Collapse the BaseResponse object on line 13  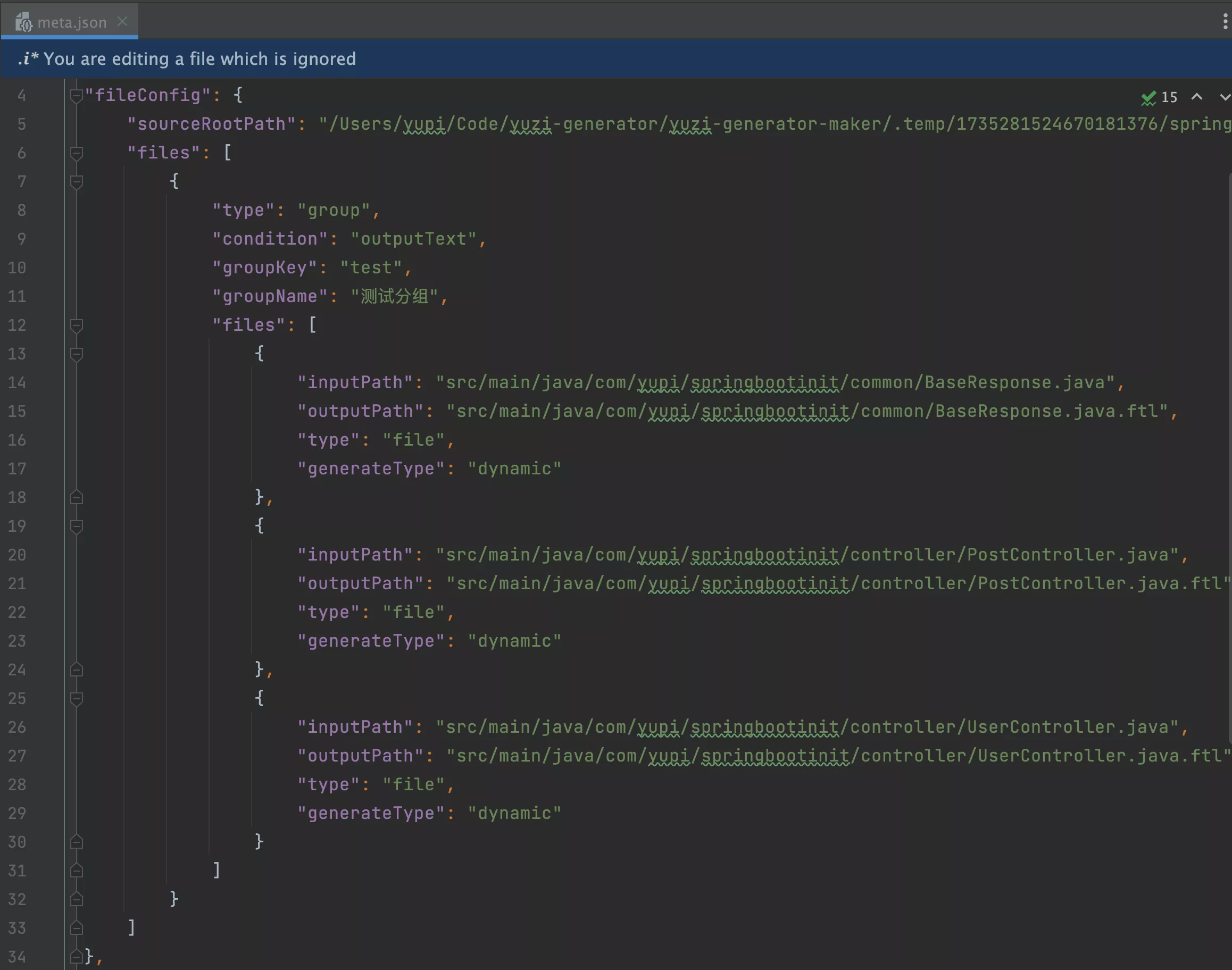point(77,354)
